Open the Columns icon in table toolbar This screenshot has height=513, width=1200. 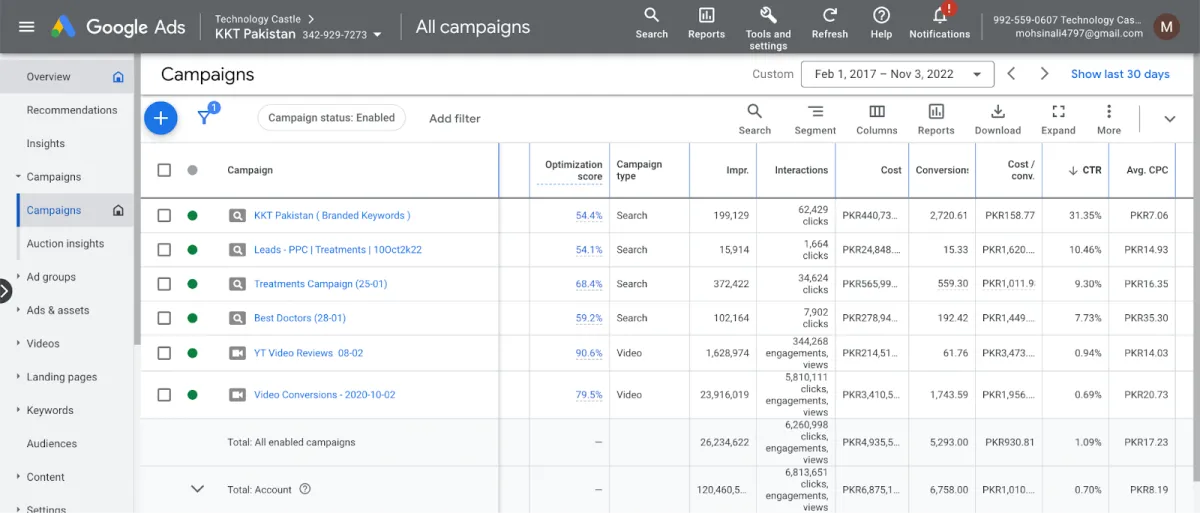click(876, 112)
